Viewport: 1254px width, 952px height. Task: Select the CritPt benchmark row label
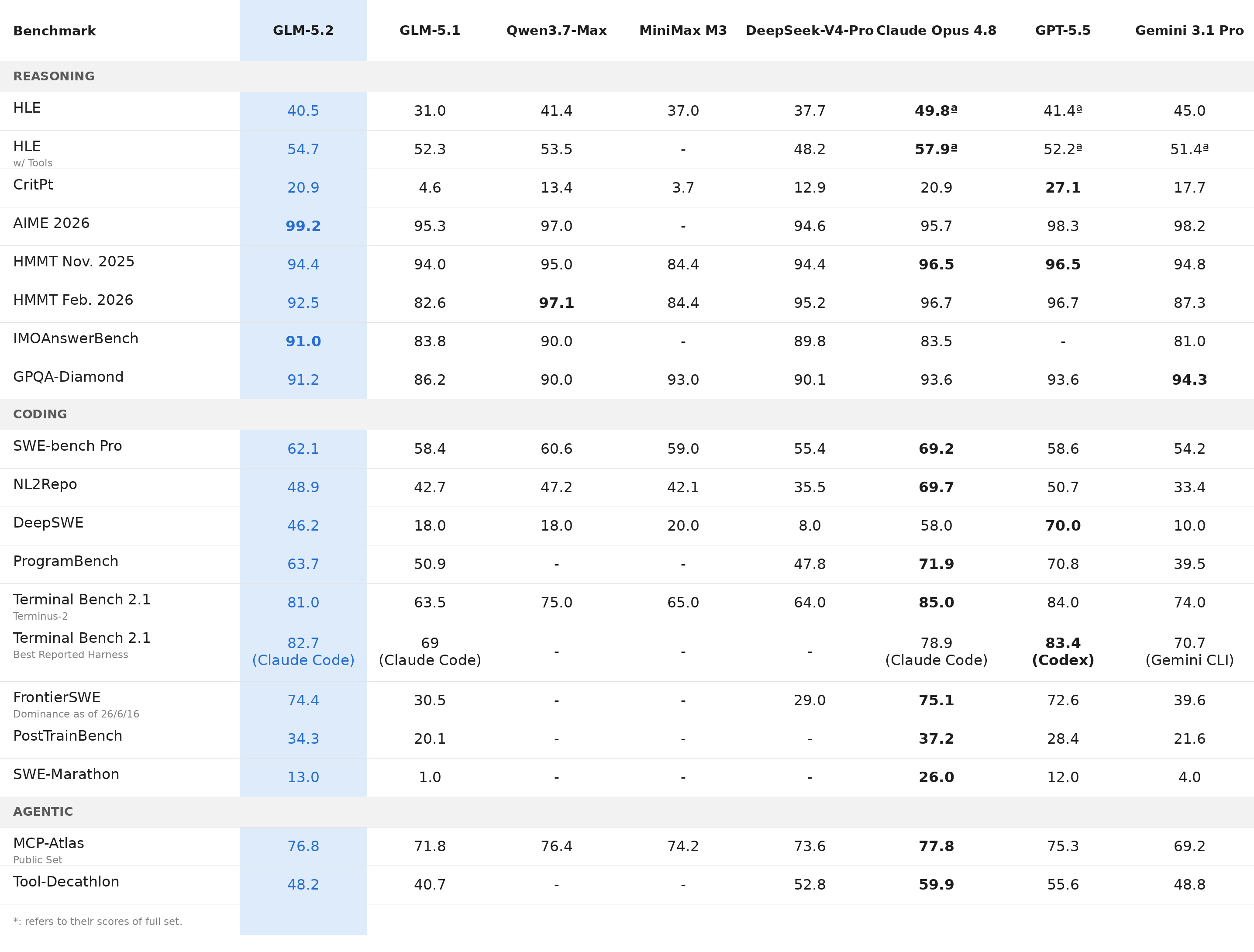[33, 185]
